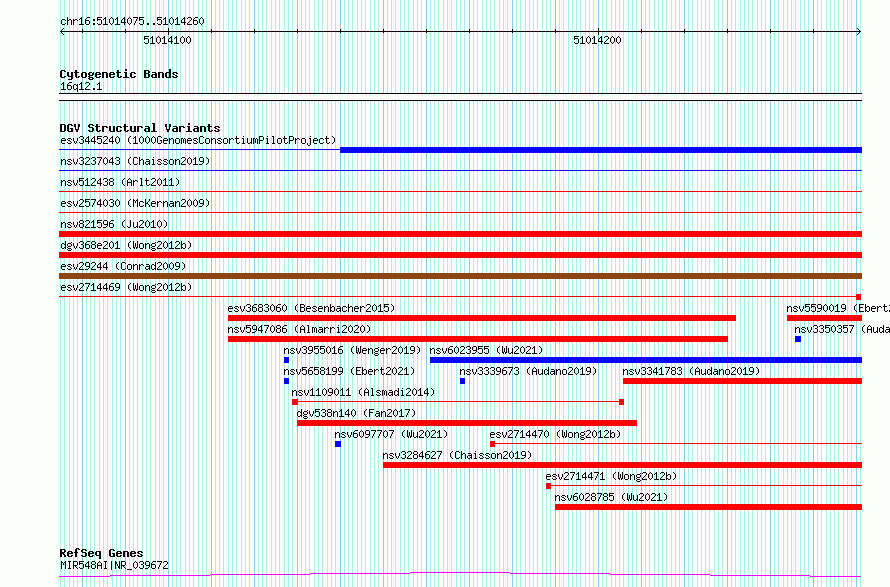This screenshot has width=890, height=587.
Task: Click the brown esv29244 Conrad2009 bar
Action: pos(460,276)
